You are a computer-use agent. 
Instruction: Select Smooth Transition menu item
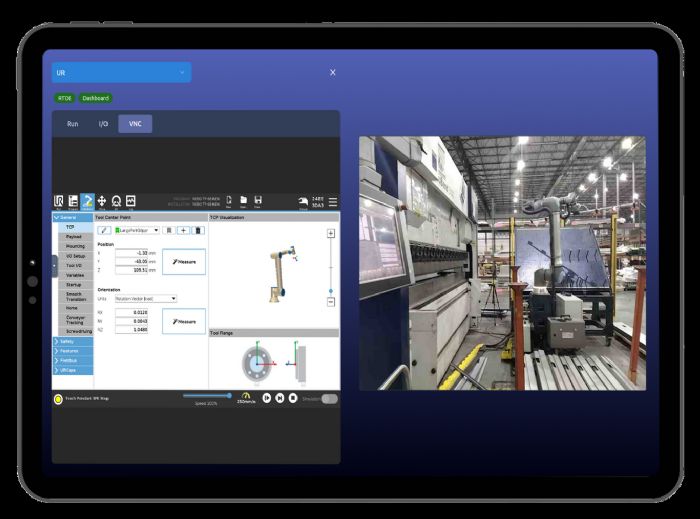pos(75,296)
